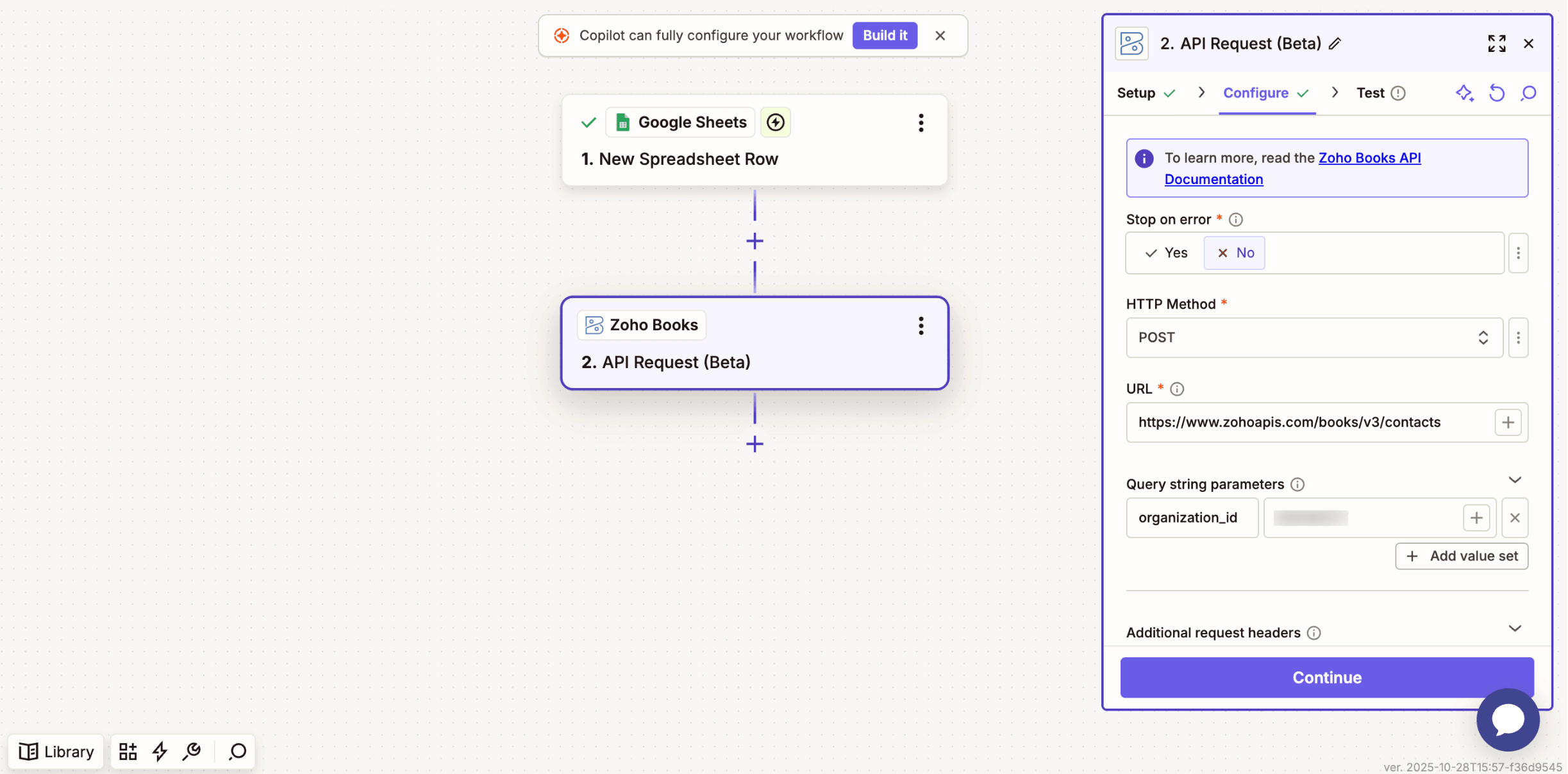Select the lightning bolt trigger icon on Google Sheets step

point(775,122)
